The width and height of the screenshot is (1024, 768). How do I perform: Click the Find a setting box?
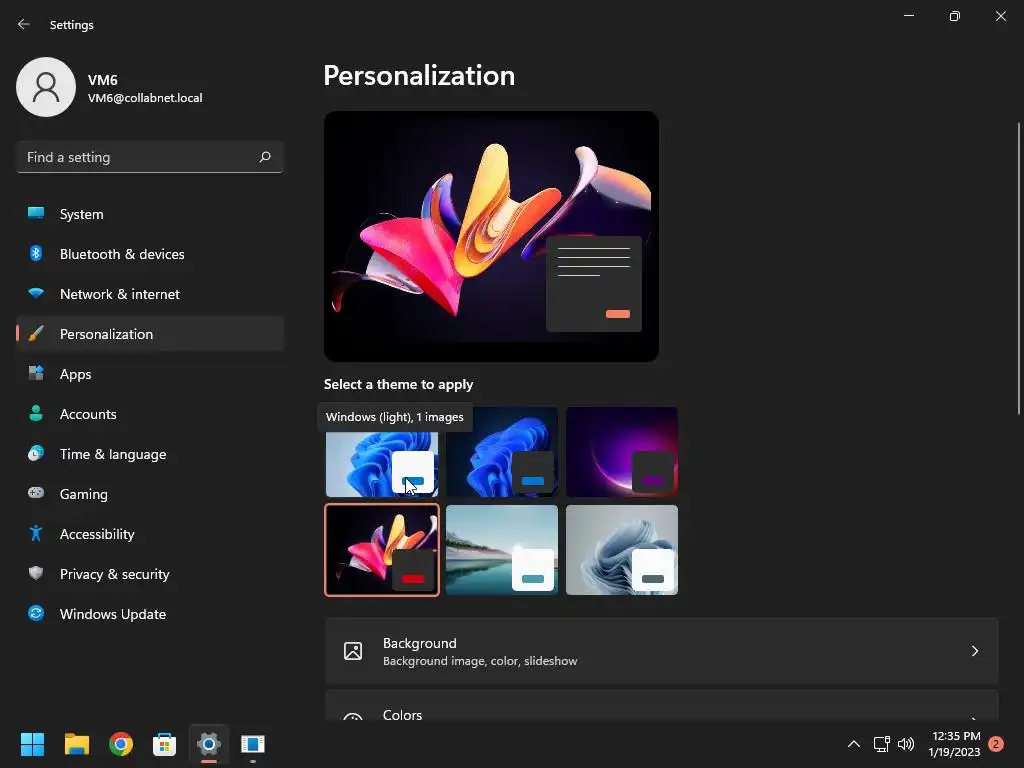(x=150, y=157)
